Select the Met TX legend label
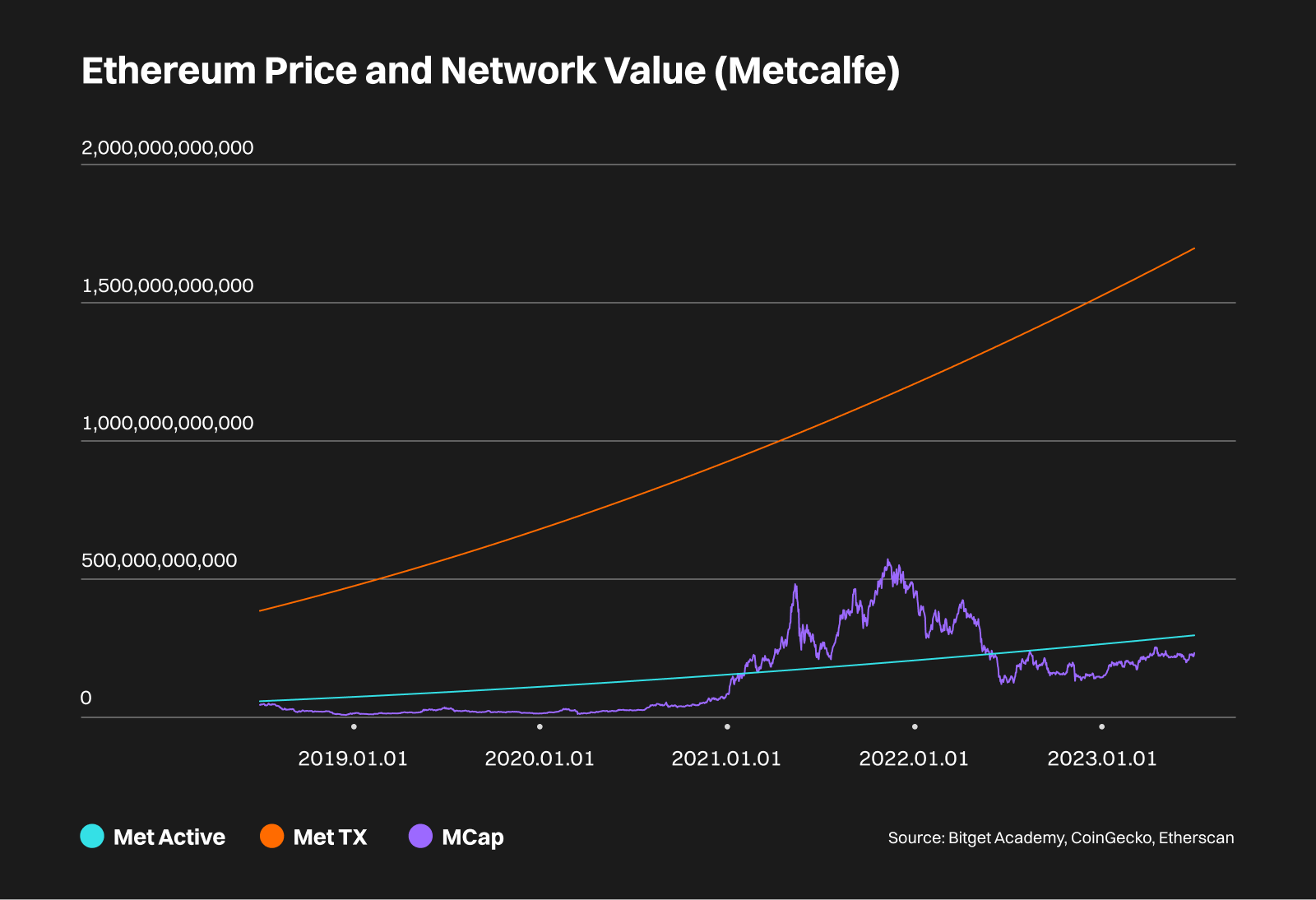The image size is (1316, 900). (330, 837)
